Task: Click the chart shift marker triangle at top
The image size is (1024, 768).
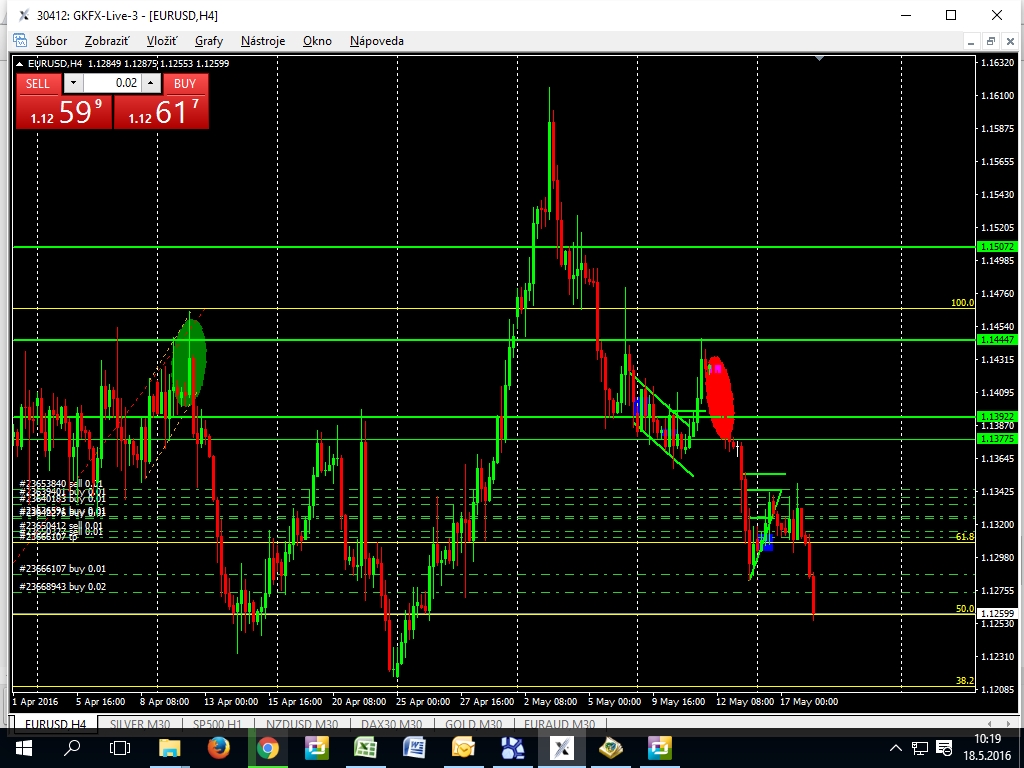Action: 820,59
